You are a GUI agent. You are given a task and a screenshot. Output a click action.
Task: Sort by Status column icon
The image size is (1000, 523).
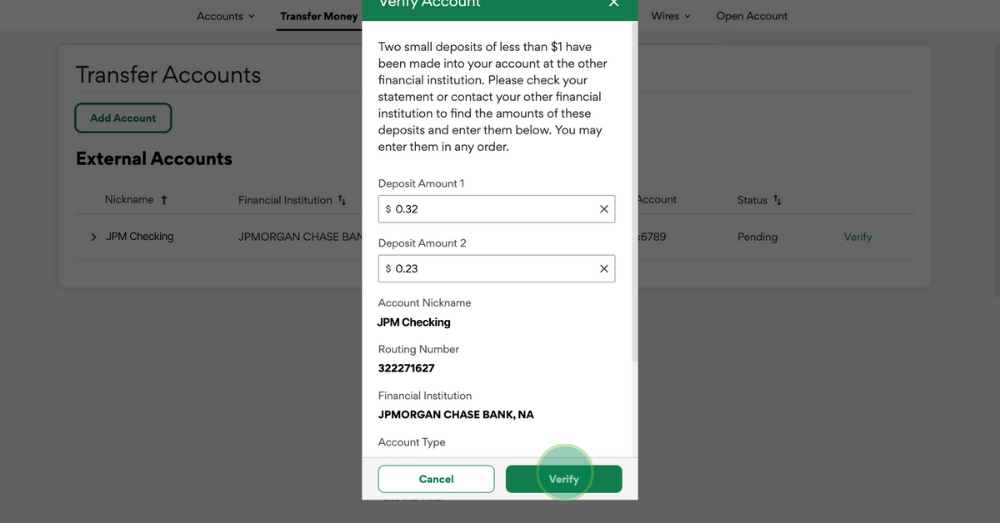(777, 200)
